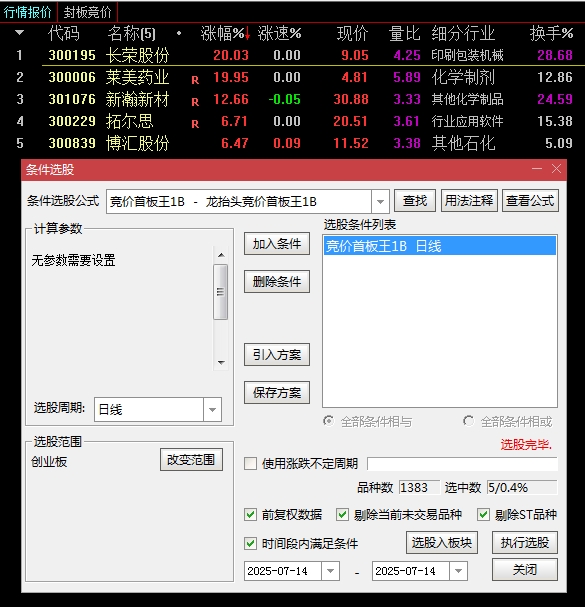Click the R marker beside 新瀚新材
The height and width of the screenshot is (607, 585).
pyautogui.click(x=195, y=102)
